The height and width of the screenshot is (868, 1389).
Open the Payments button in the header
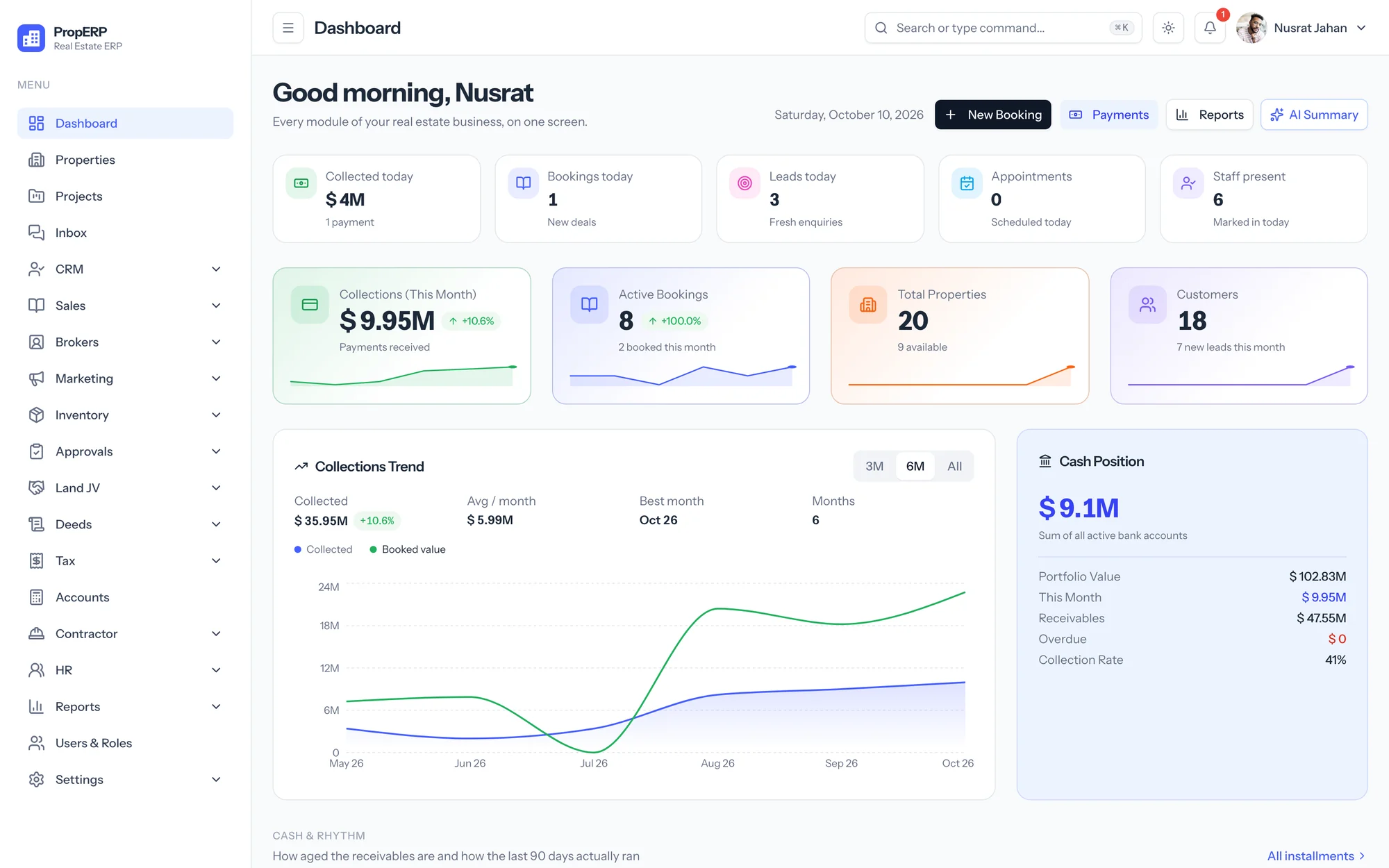click(1109, 115)
